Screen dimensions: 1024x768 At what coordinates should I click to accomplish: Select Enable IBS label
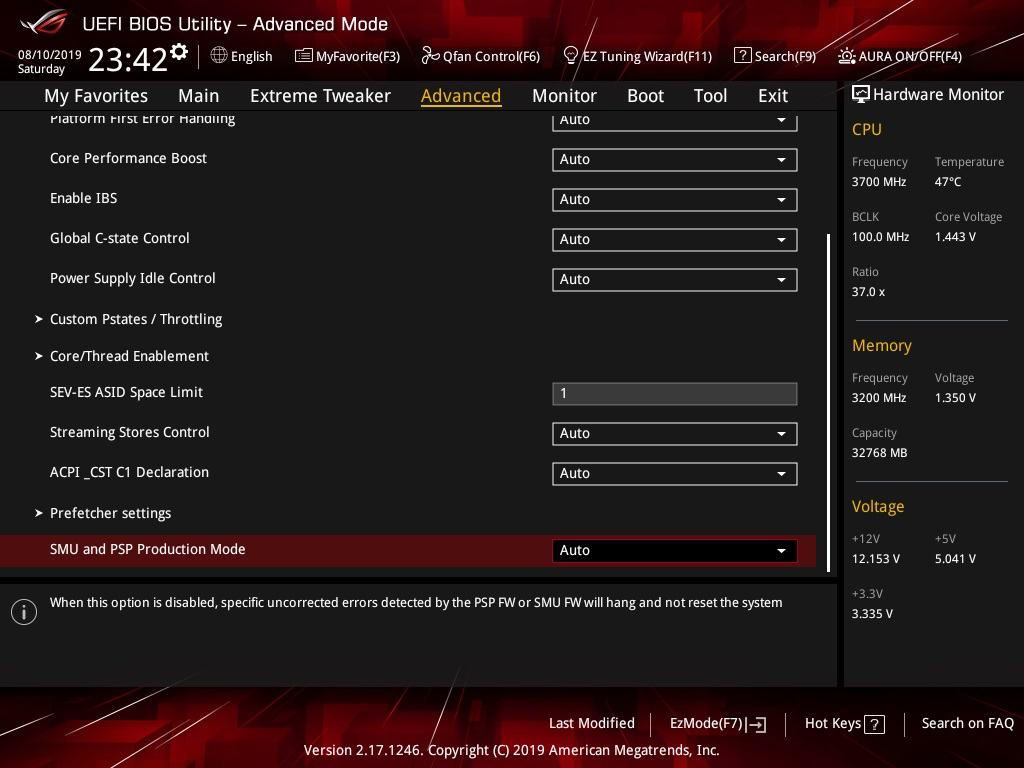[84, 199]
